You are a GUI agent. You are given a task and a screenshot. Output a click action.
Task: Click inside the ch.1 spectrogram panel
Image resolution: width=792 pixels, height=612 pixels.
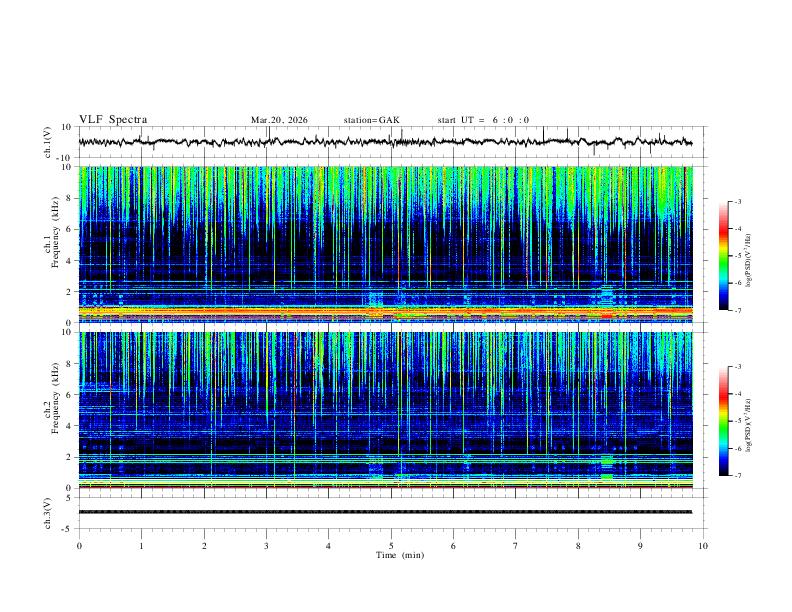click(385, 244)
